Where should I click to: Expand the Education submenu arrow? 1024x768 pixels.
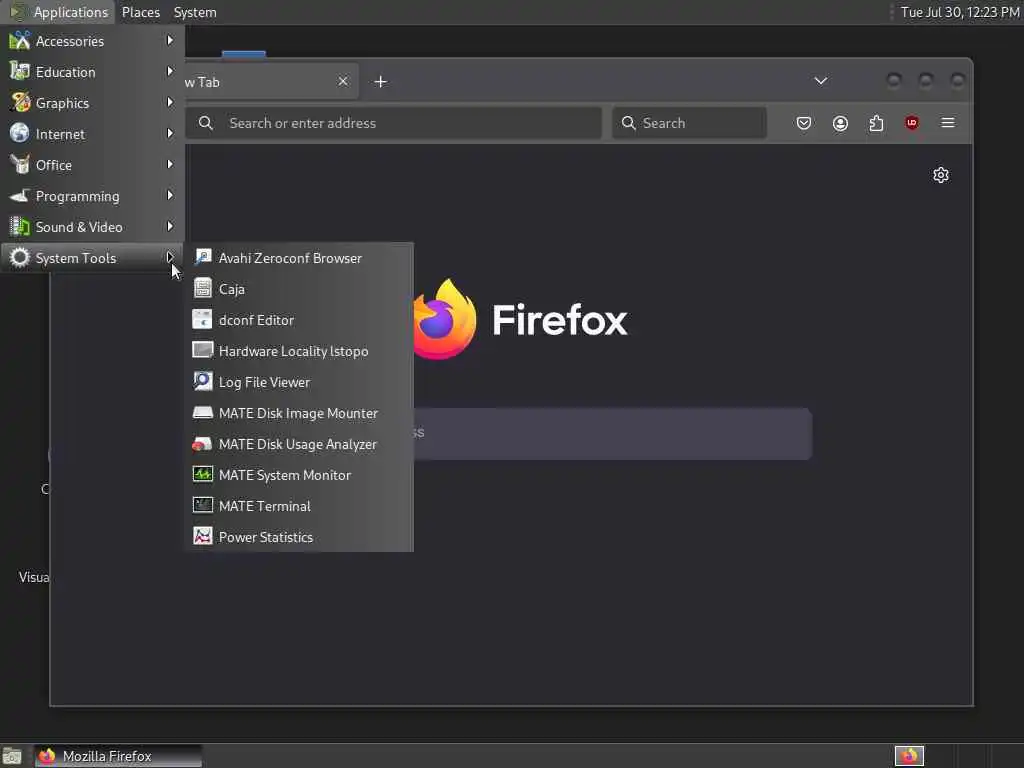(170, 71)
